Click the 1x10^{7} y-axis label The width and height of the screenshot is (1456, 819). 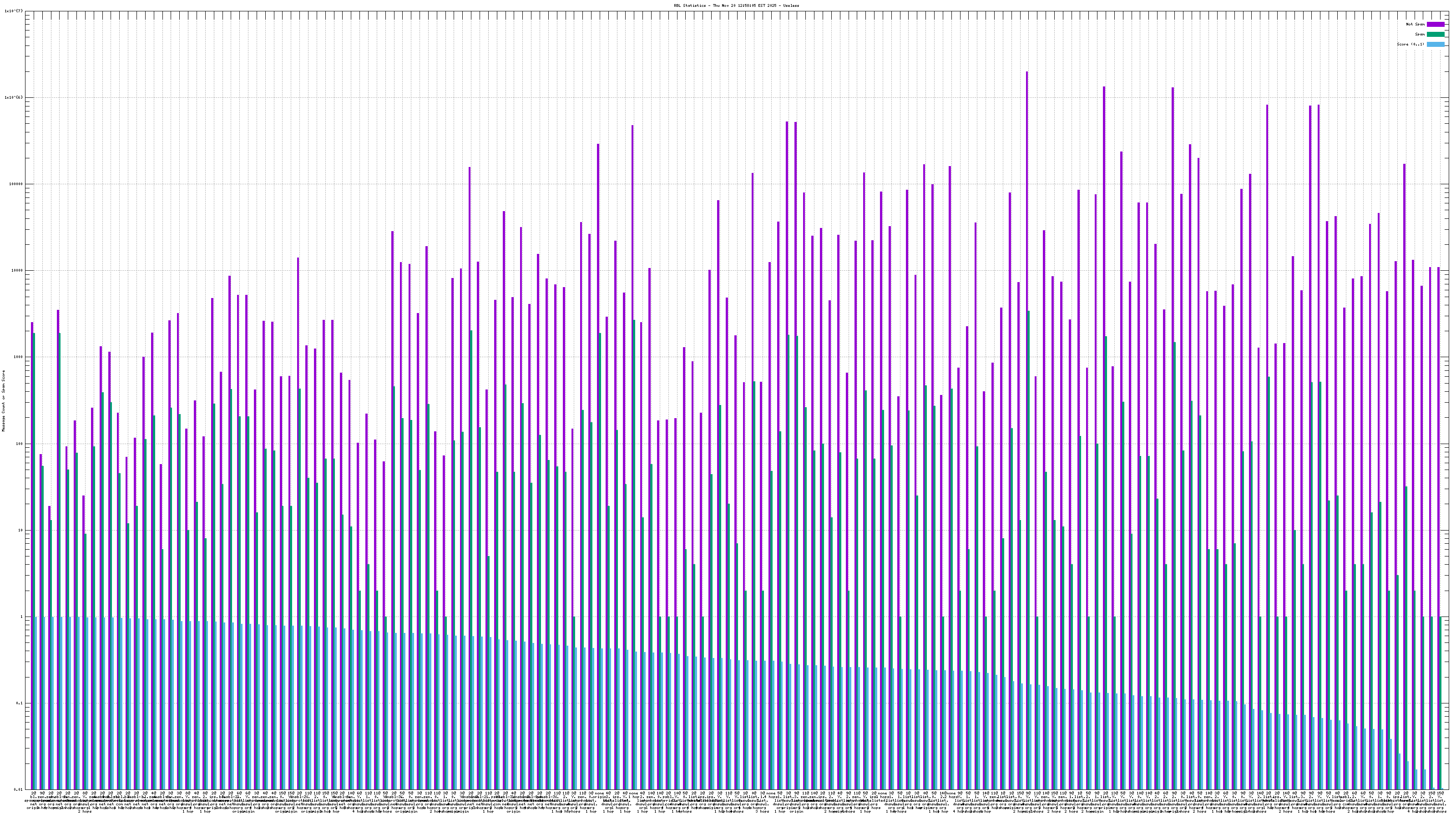pyautogui.click(x=14, y=11)
